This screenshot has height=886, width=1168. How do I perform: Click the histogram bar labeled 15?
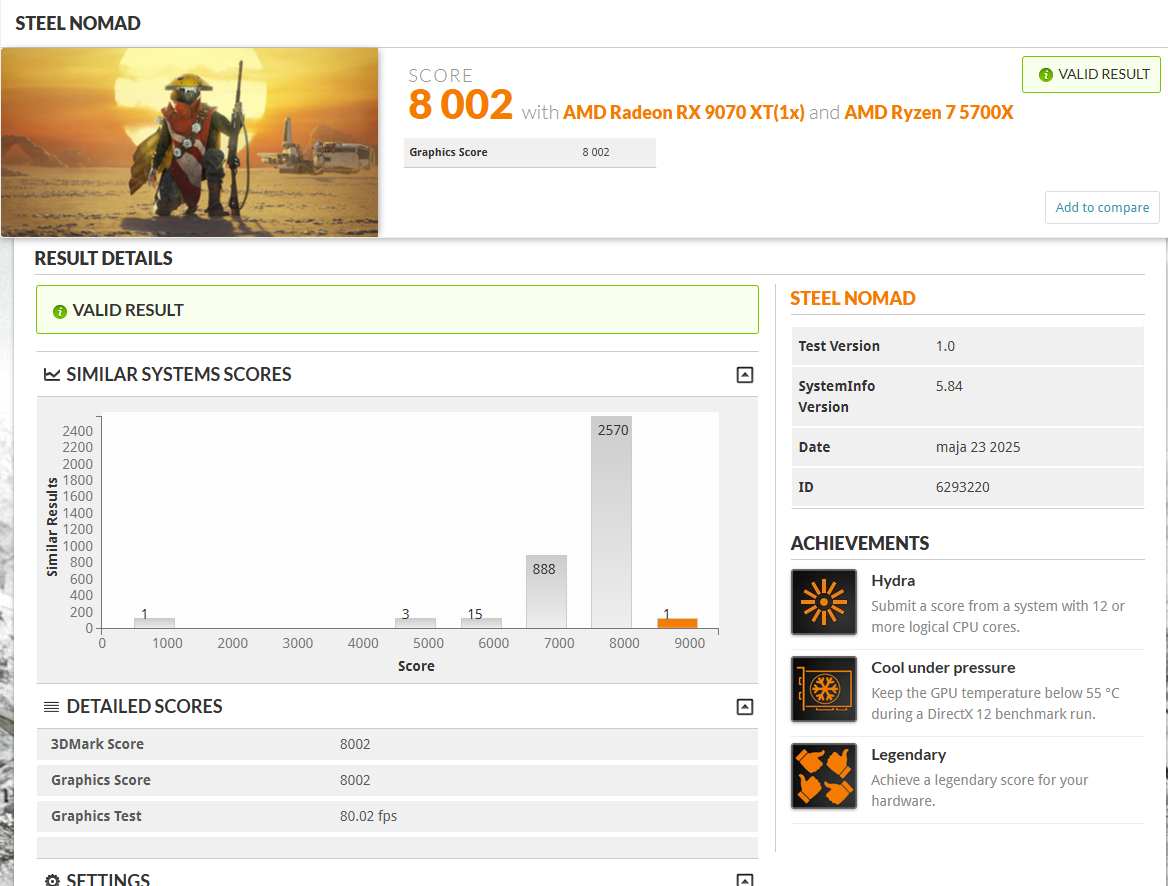pos(481,623)
